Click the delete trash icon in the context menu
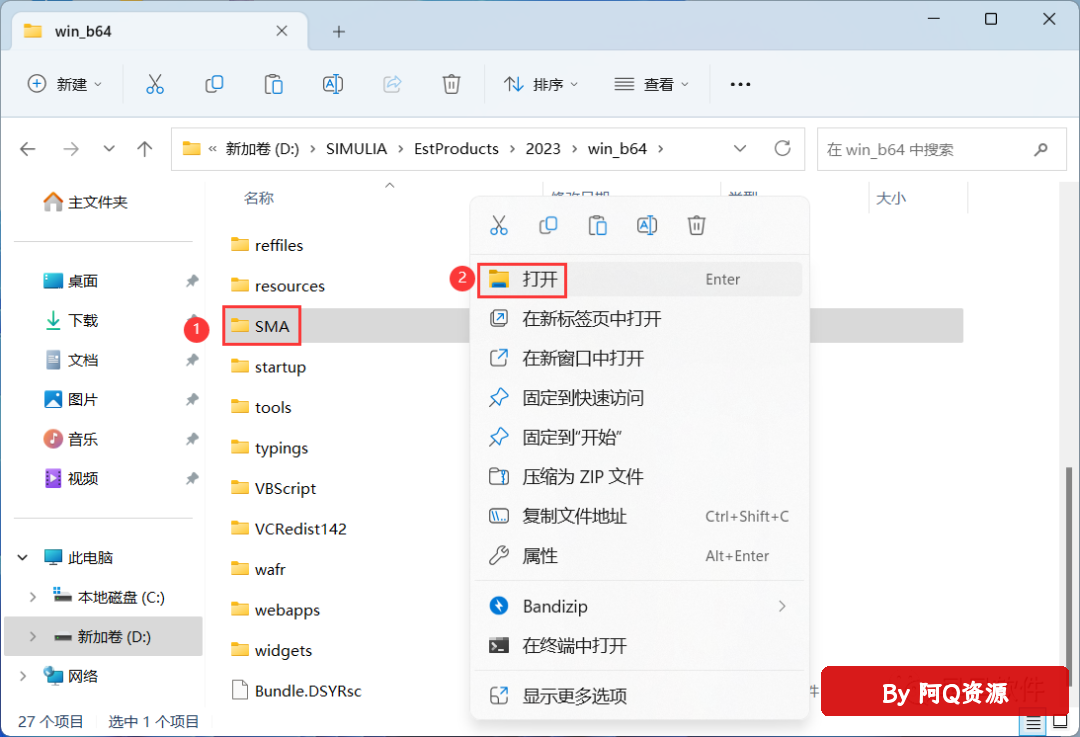The image size is (1080, 737). [697, 225]
